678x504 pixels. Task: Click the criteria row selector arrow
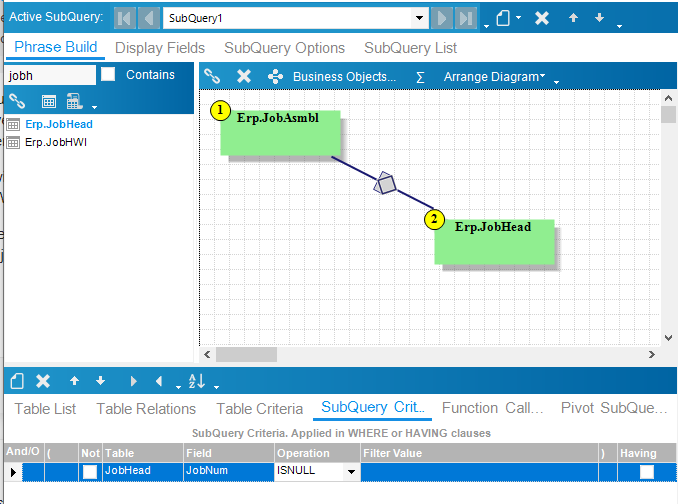pos(13,472)
